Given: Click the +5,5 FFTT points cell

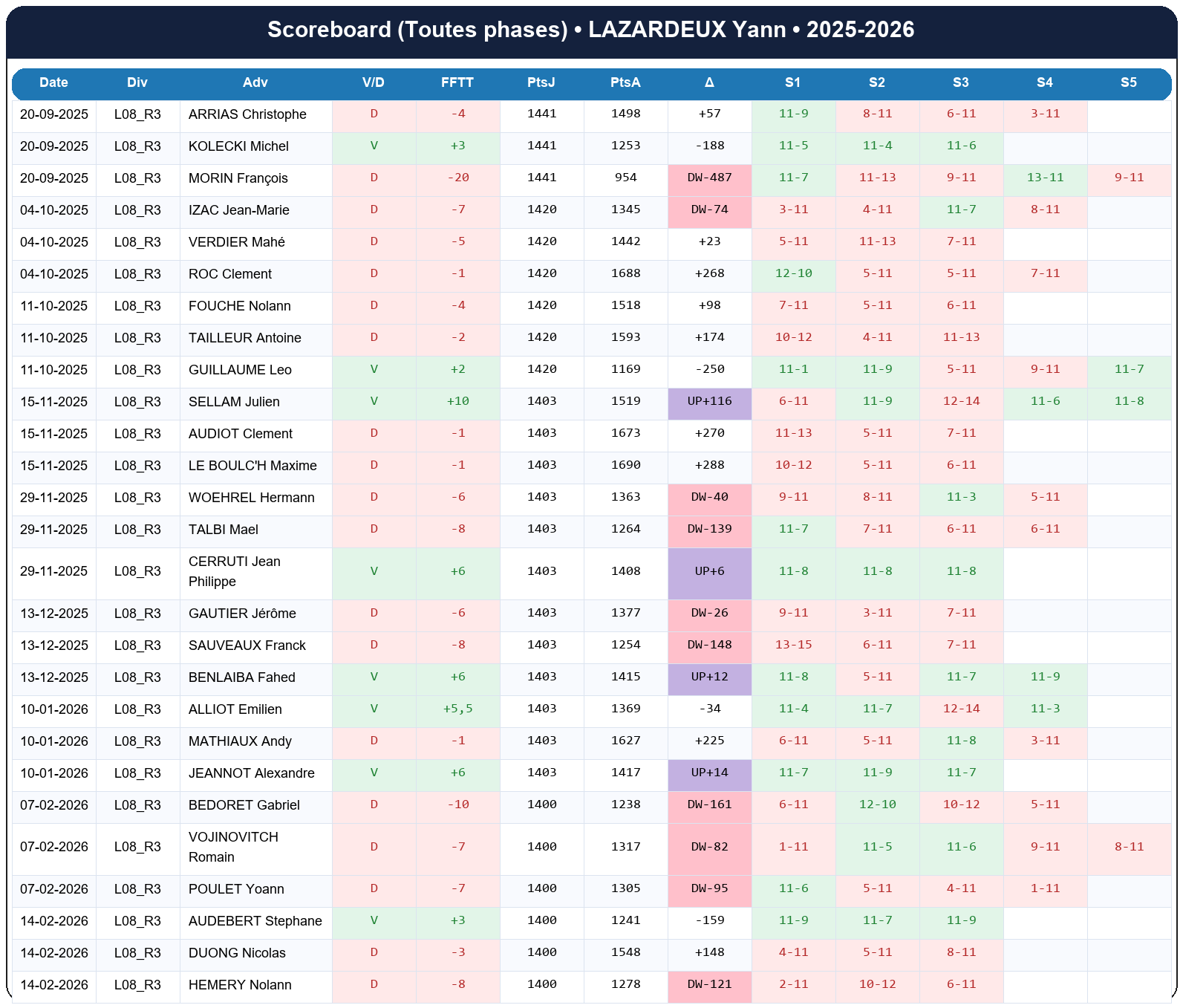Looking at the screenshot, I should 457,709.
